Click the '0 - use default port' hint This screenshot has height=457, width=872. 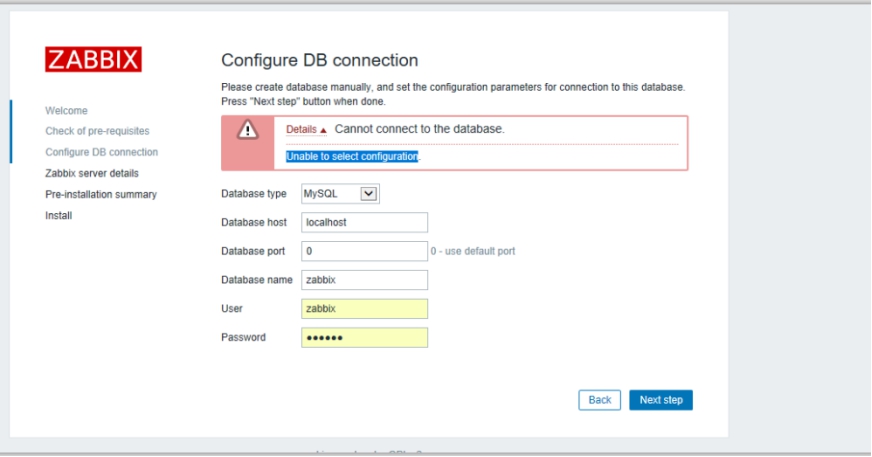pos(473,251)
